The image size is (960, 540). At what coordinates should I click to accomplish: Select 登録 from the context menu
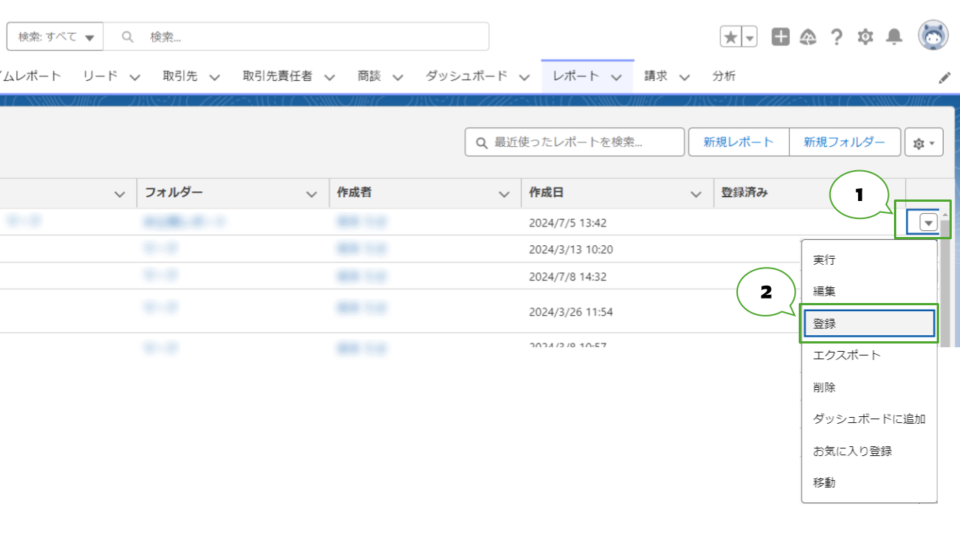tap(868, 323)
